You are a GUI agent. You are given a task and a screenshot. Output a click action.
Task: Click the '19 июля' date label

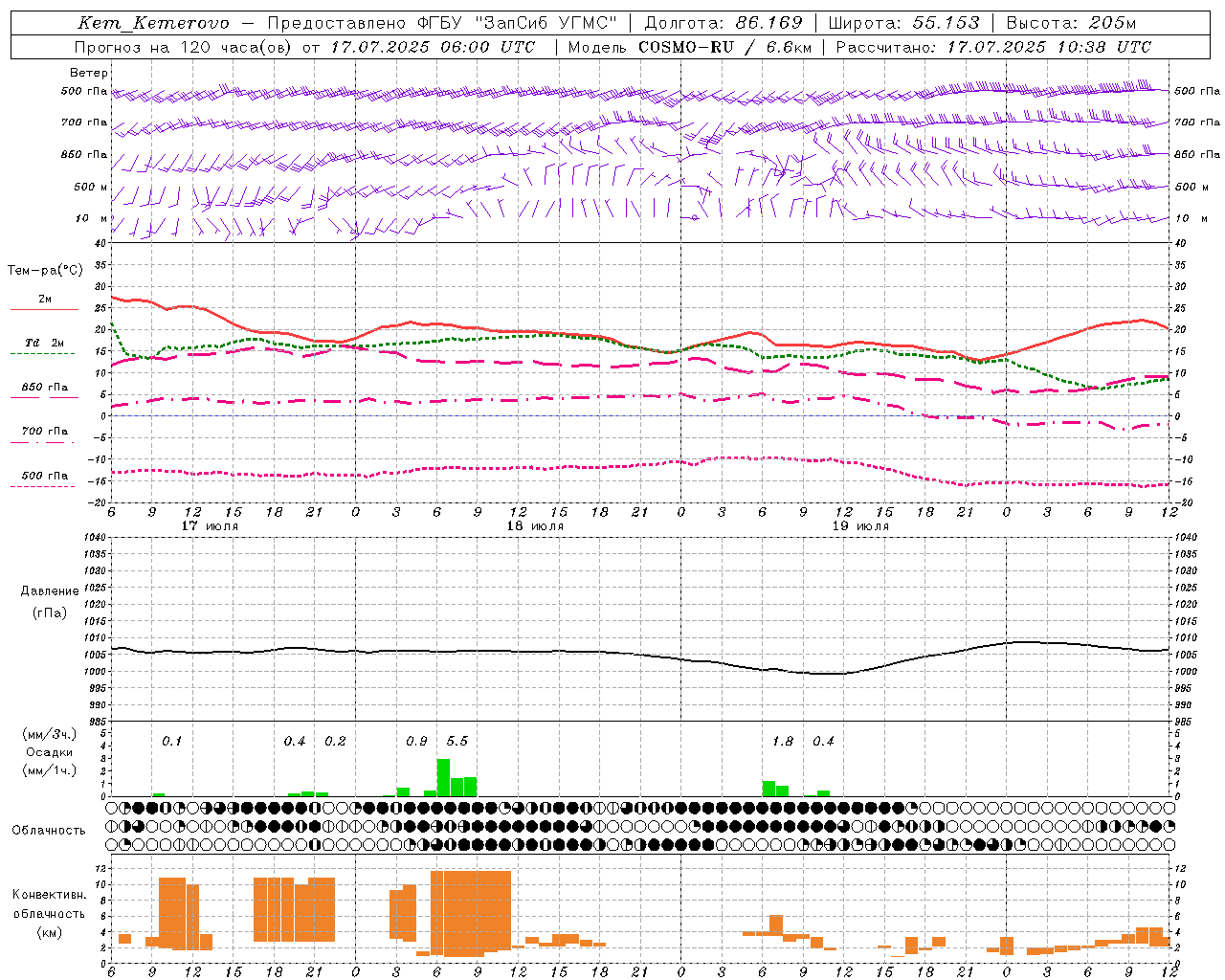pos(860,526)
